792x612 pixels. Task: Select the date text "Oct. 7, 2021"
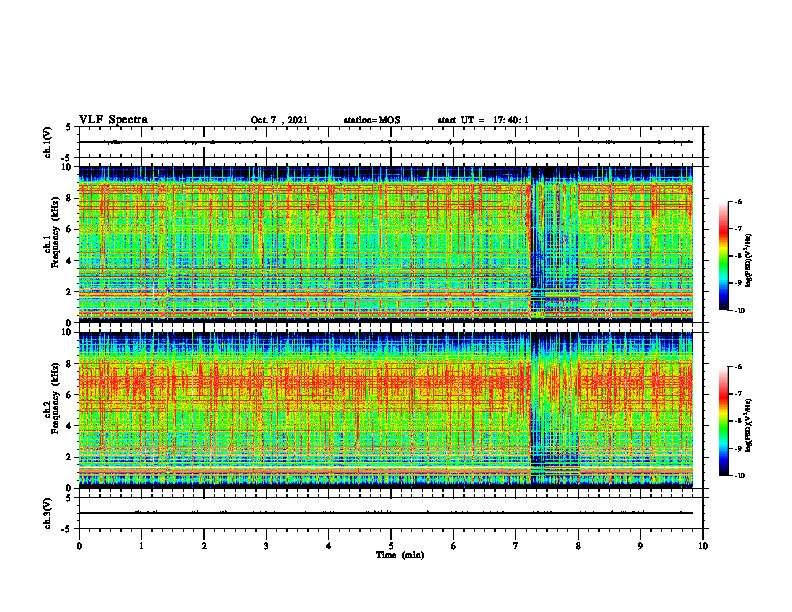click(279, 120)
